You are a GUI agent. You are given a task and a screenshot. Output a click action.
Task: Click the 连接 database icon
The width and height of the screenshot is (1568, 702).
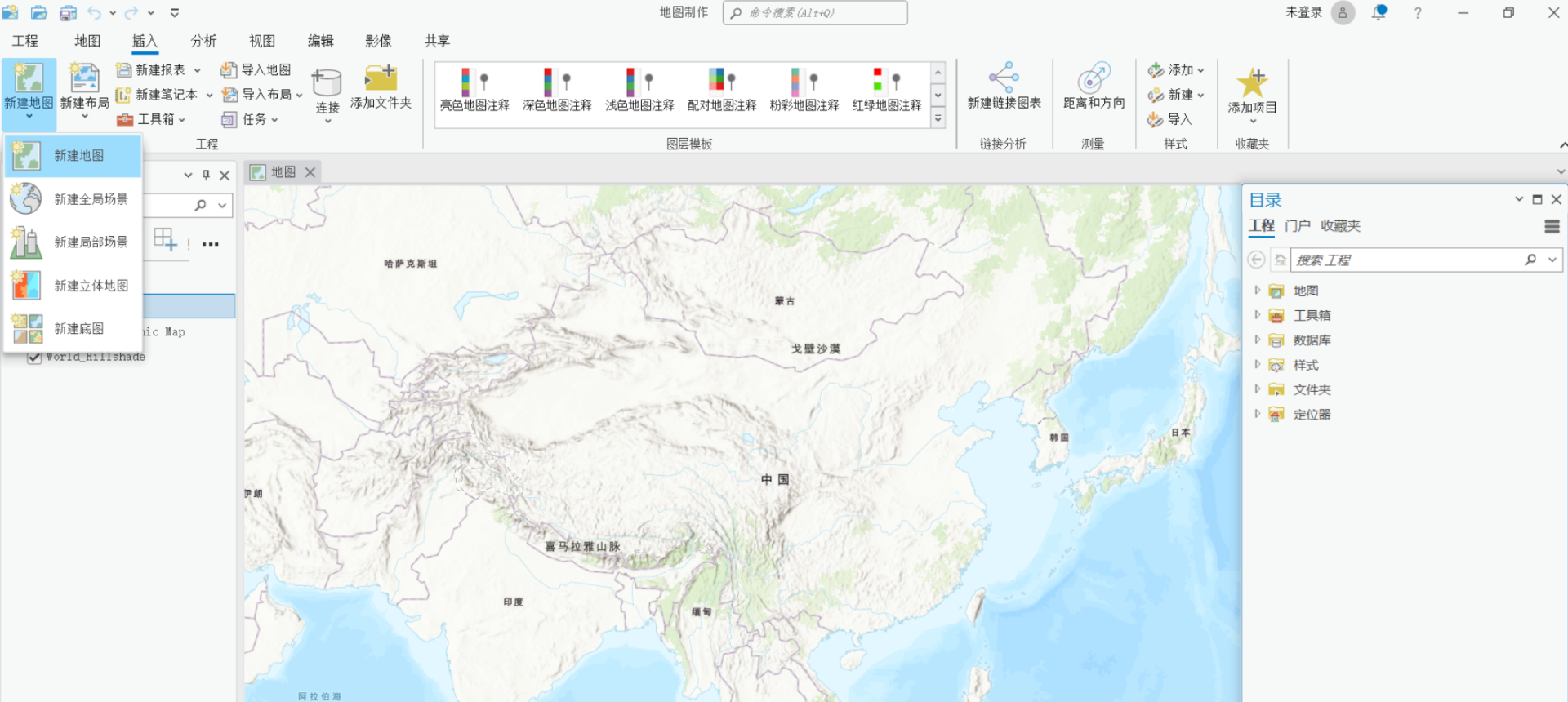tap(327, 82)
